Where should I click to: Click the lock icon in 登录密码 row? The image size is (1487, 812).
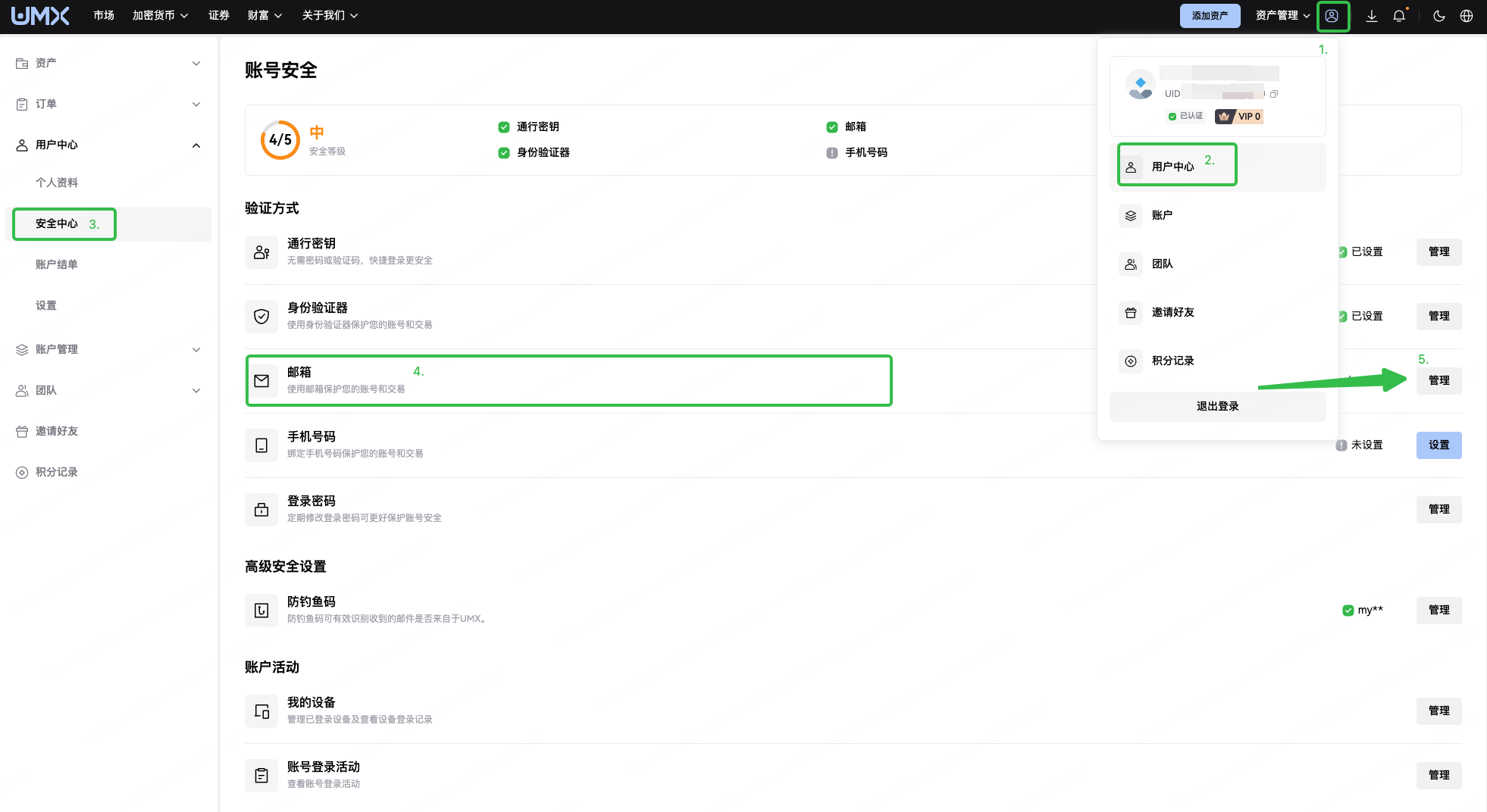tap(261, 510)
